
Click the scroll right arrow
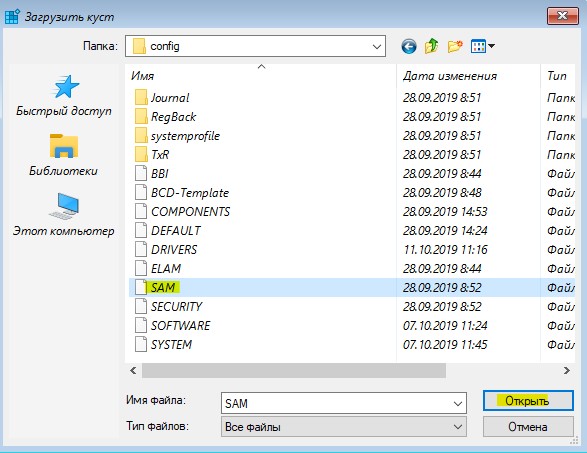[x=566, y=371]
